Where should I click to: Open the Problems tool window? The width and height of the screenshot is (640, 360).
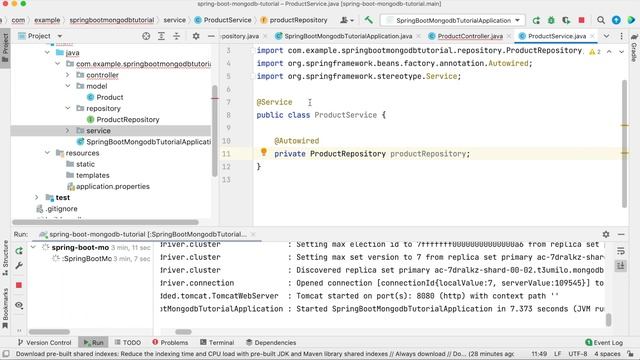[x=170, y=342]
